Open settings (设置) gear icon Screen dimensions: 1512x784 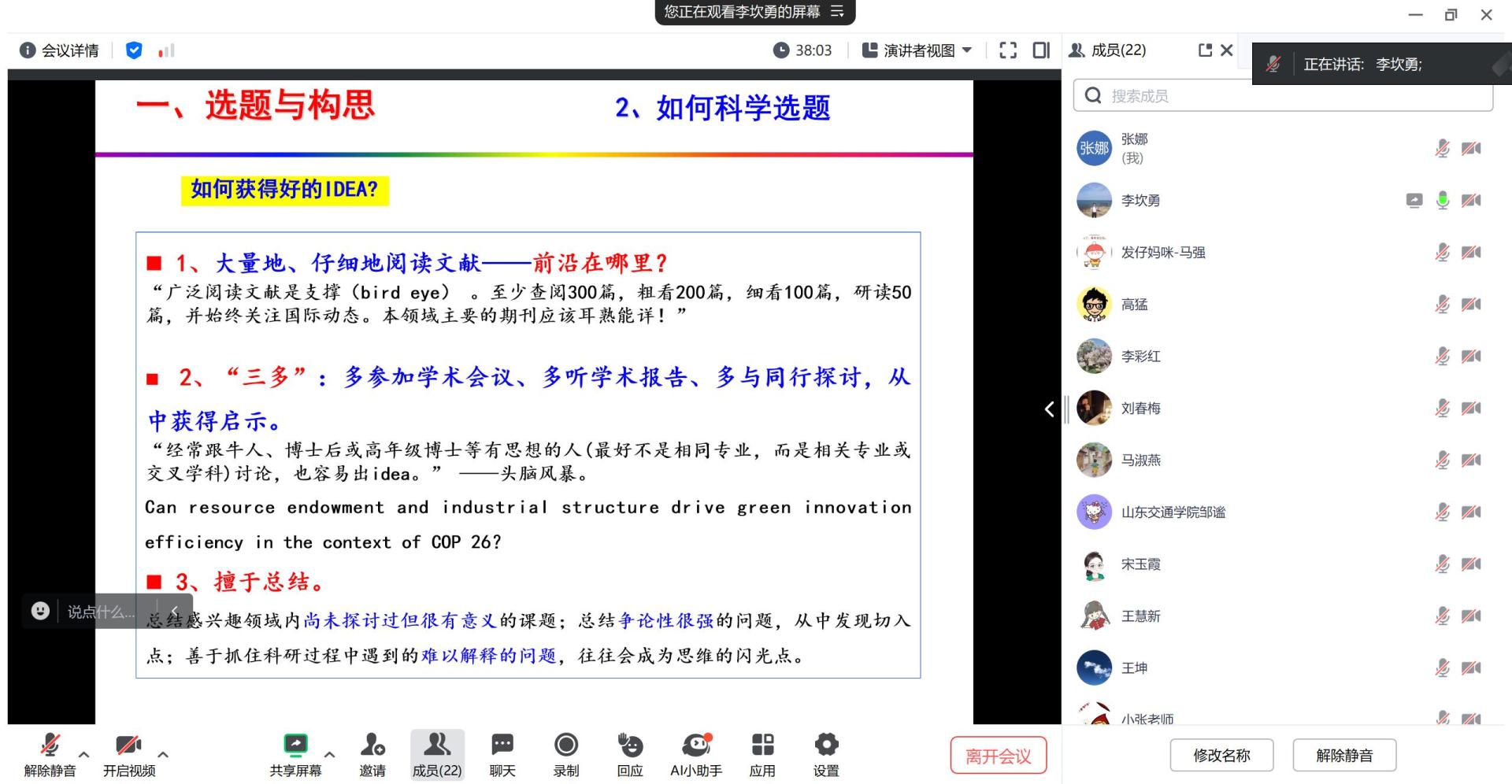[826, 745]
